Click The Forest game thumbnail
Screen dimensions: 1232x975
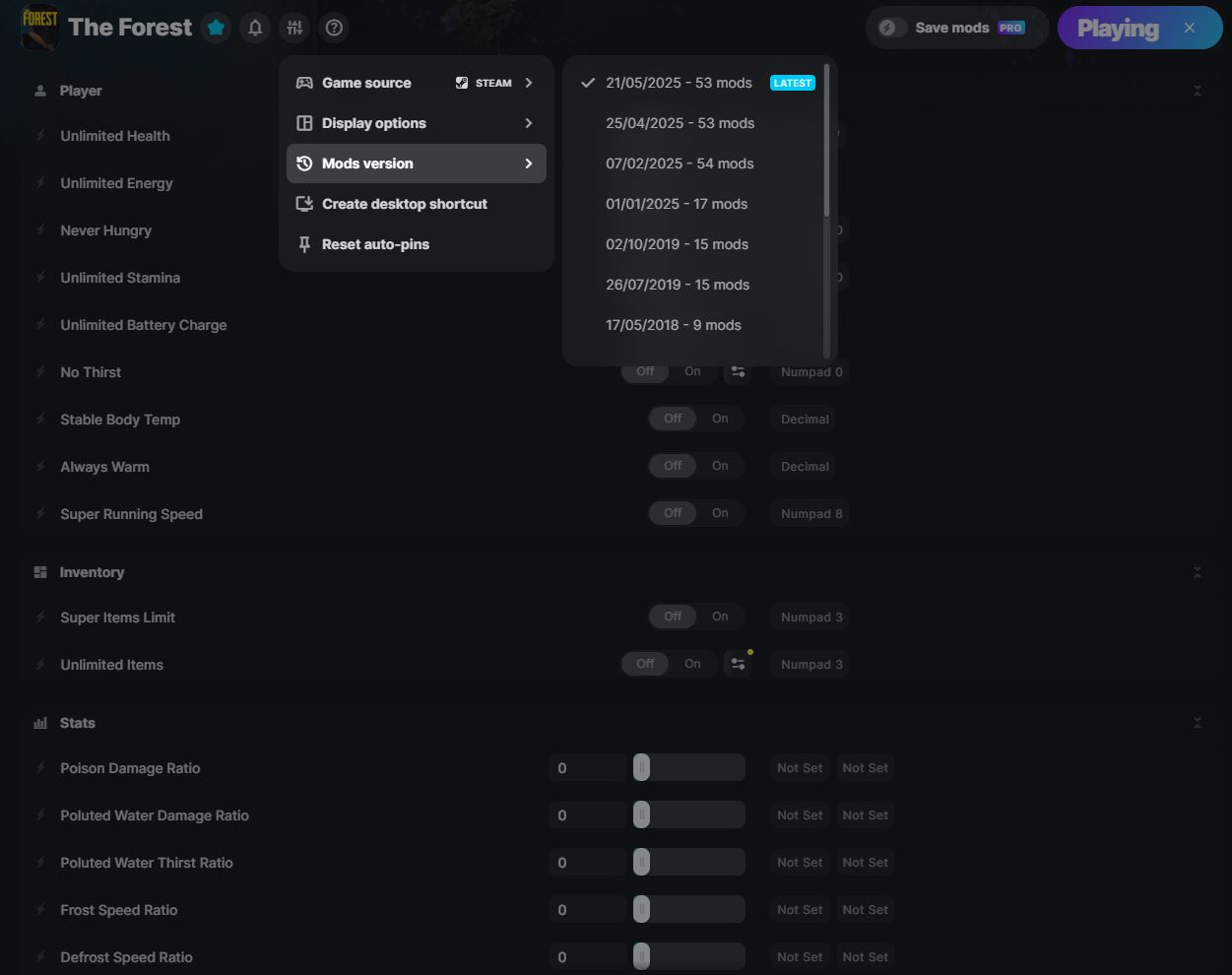tap(40, 27)
